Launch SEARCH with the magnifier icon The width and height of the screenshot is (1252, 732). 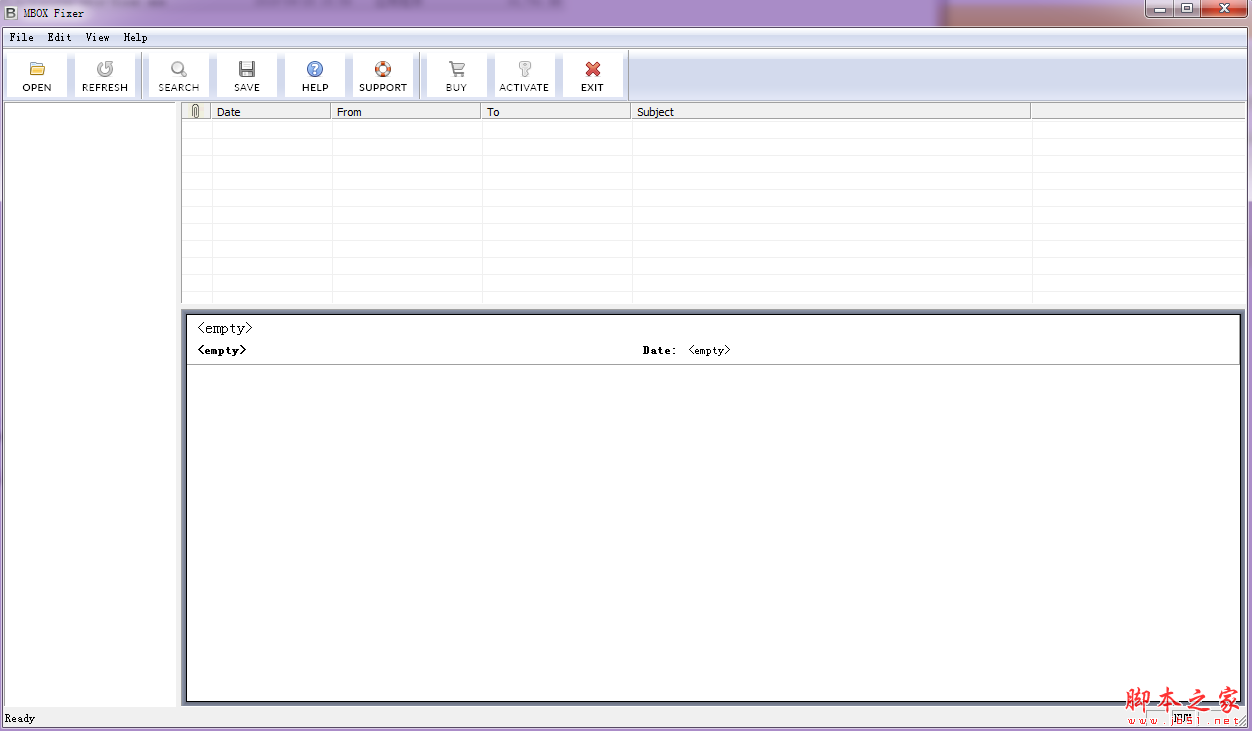(179, 76)
